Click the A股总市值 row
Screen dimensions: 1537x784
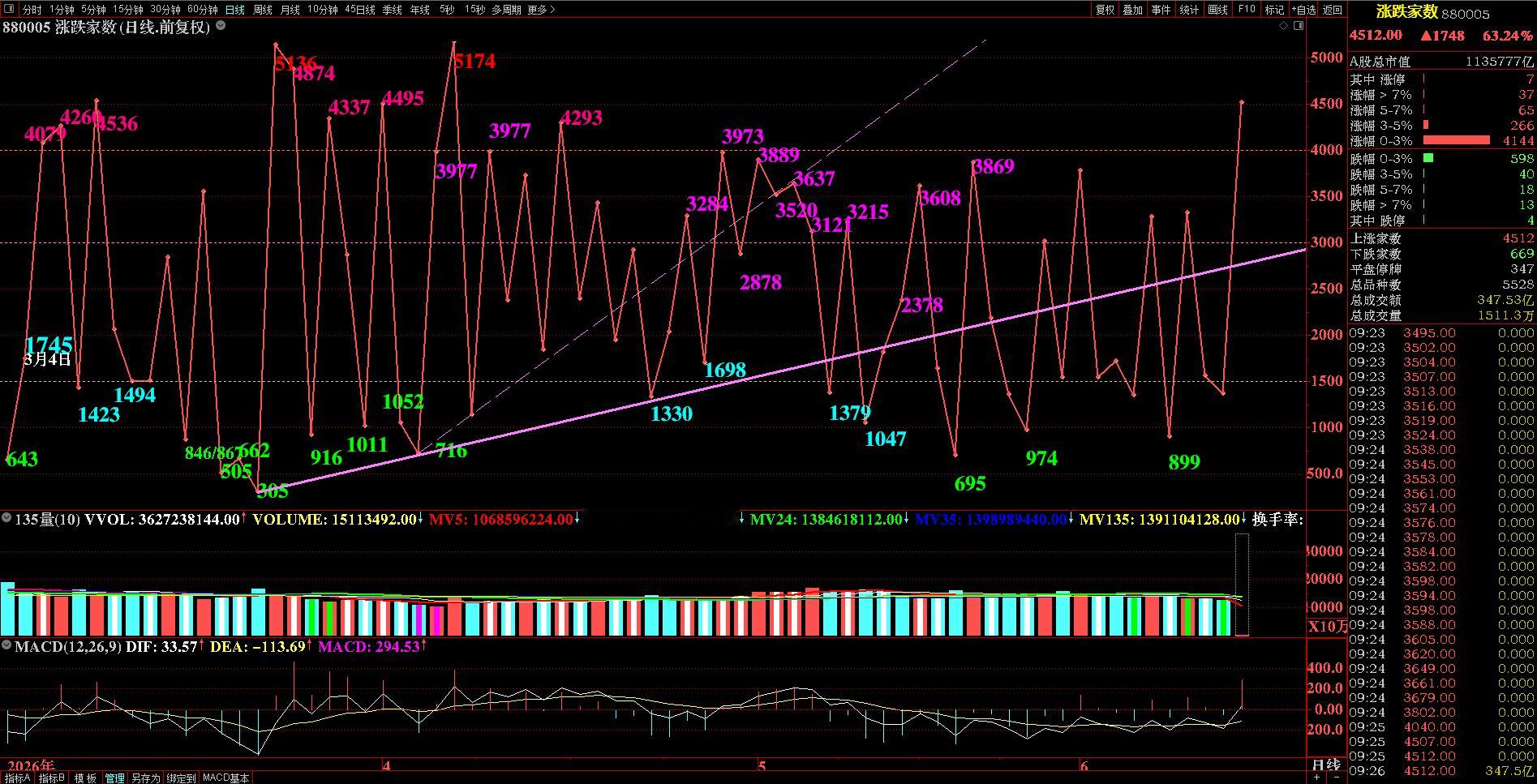(1441, 62)
